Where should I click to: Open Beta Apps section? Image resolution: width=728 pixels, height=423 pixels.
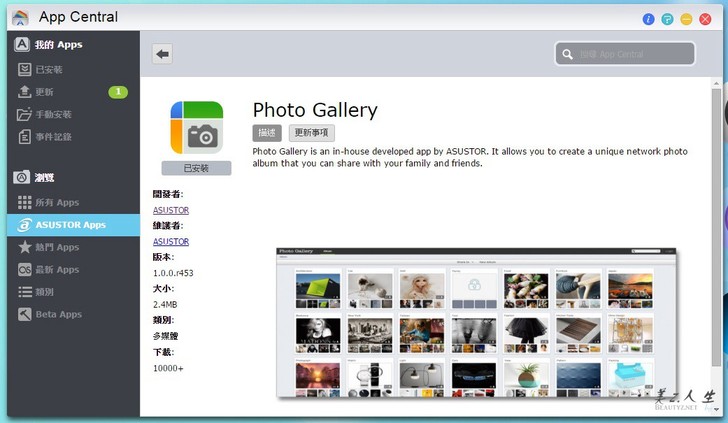click(x=58, y=314)
